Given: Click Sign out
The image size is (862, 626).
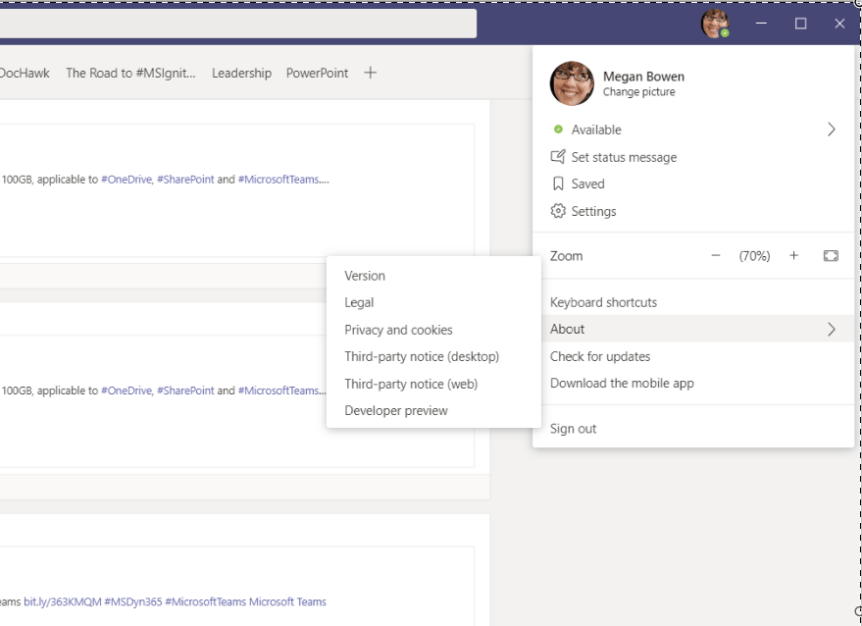Looking at the screenshot, I should (x=573, y=429).
